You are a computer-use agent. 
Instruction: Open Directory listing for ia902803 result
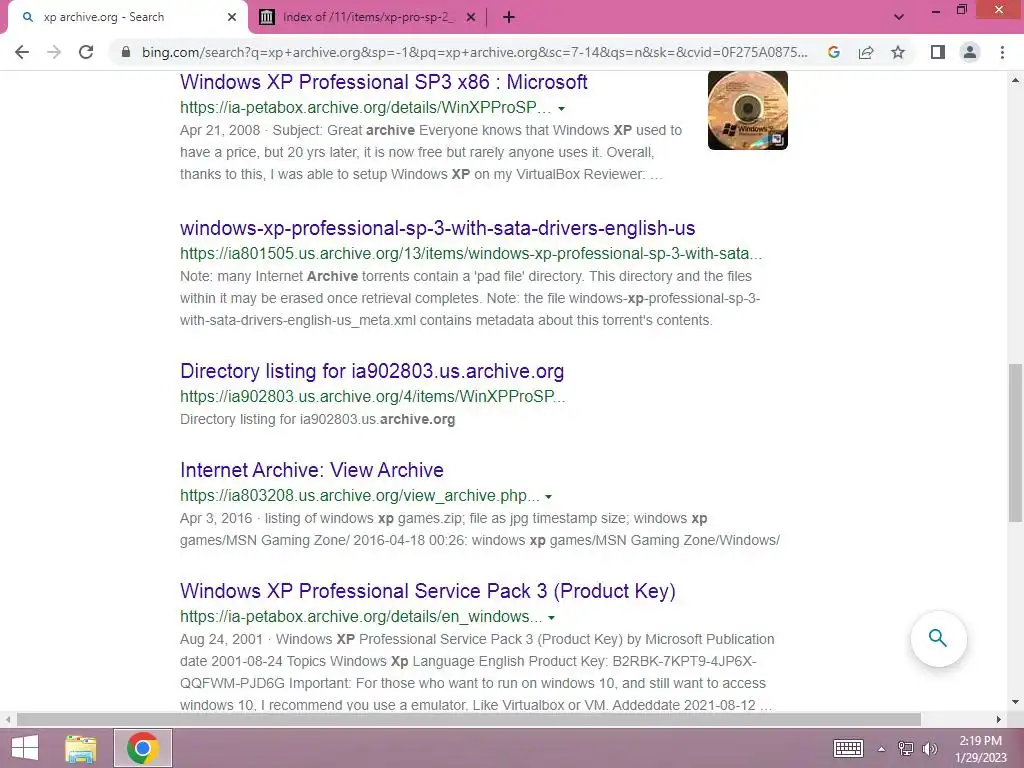click(372, 371)
